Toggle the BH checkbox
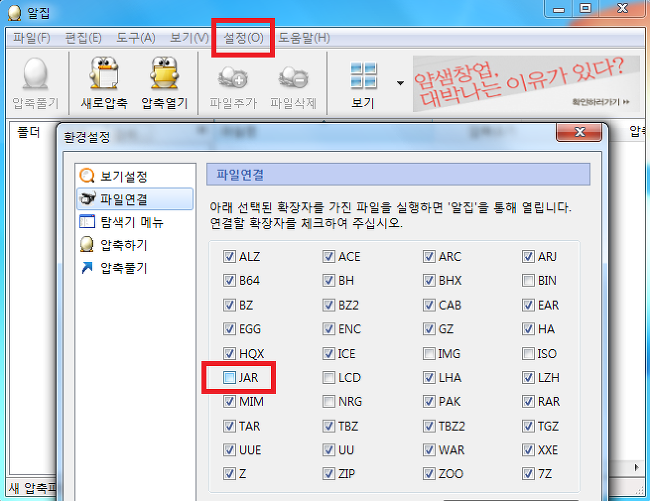 (x=329, y=281)
